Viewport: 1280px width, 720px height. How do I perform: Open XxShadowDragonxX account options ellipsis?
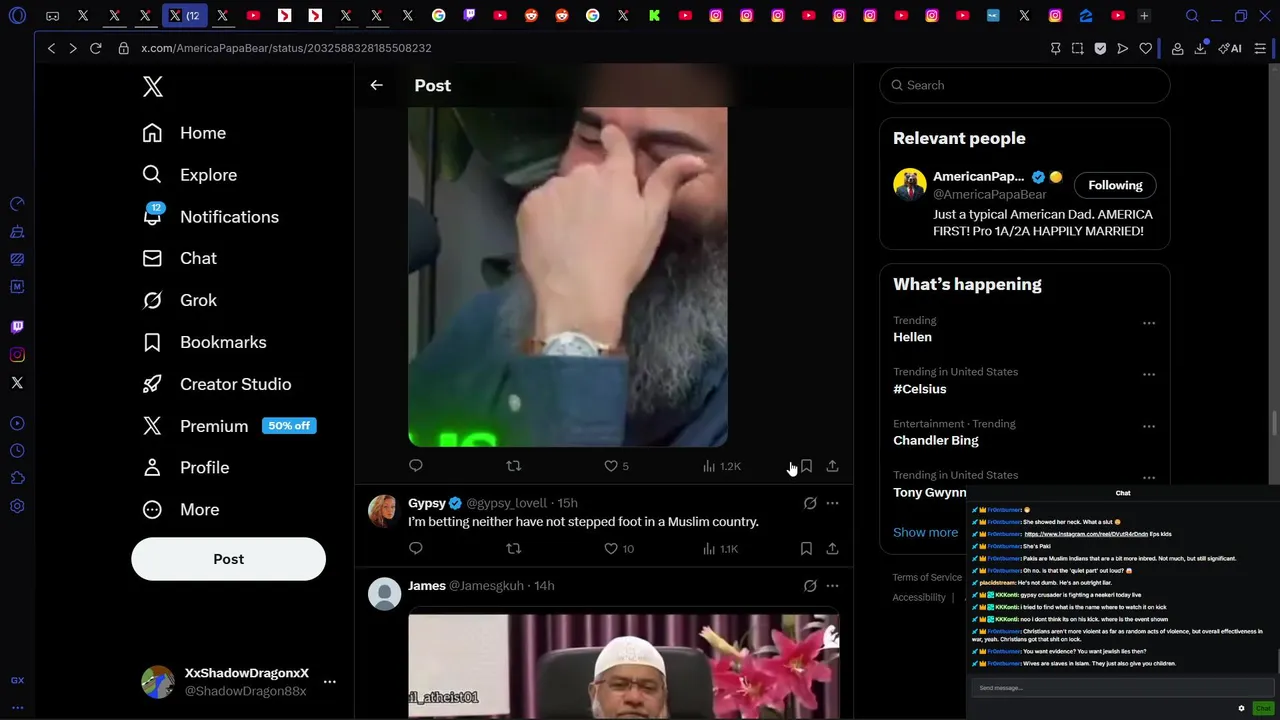tap(330, 682)
